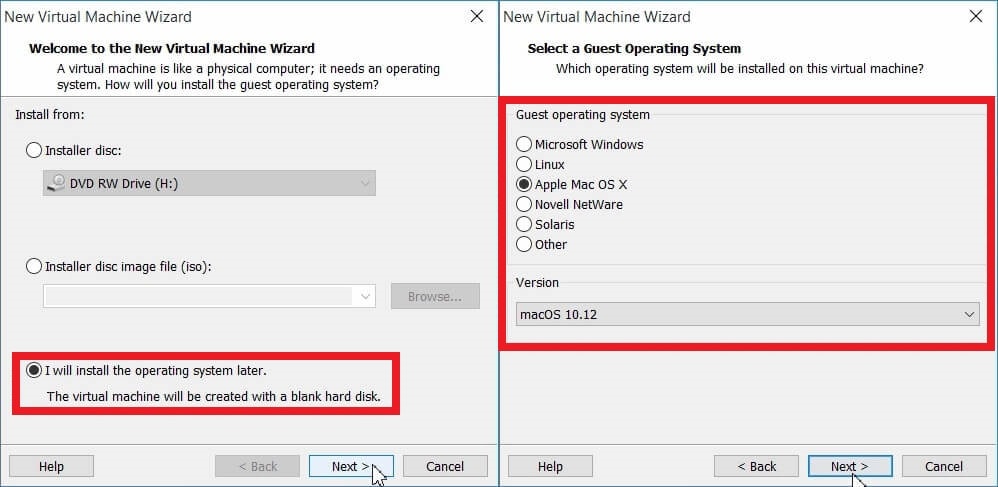Click the DVD drive icon in dropdown

tap(57, 183)
